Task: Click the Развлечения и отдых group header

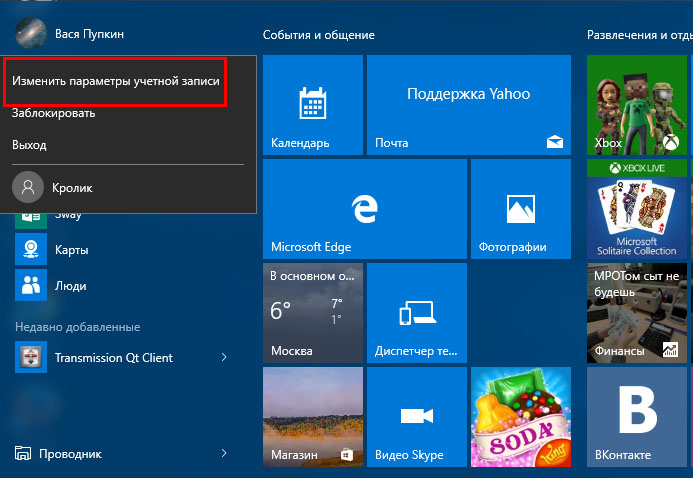Action: click(x=640, y=35)
